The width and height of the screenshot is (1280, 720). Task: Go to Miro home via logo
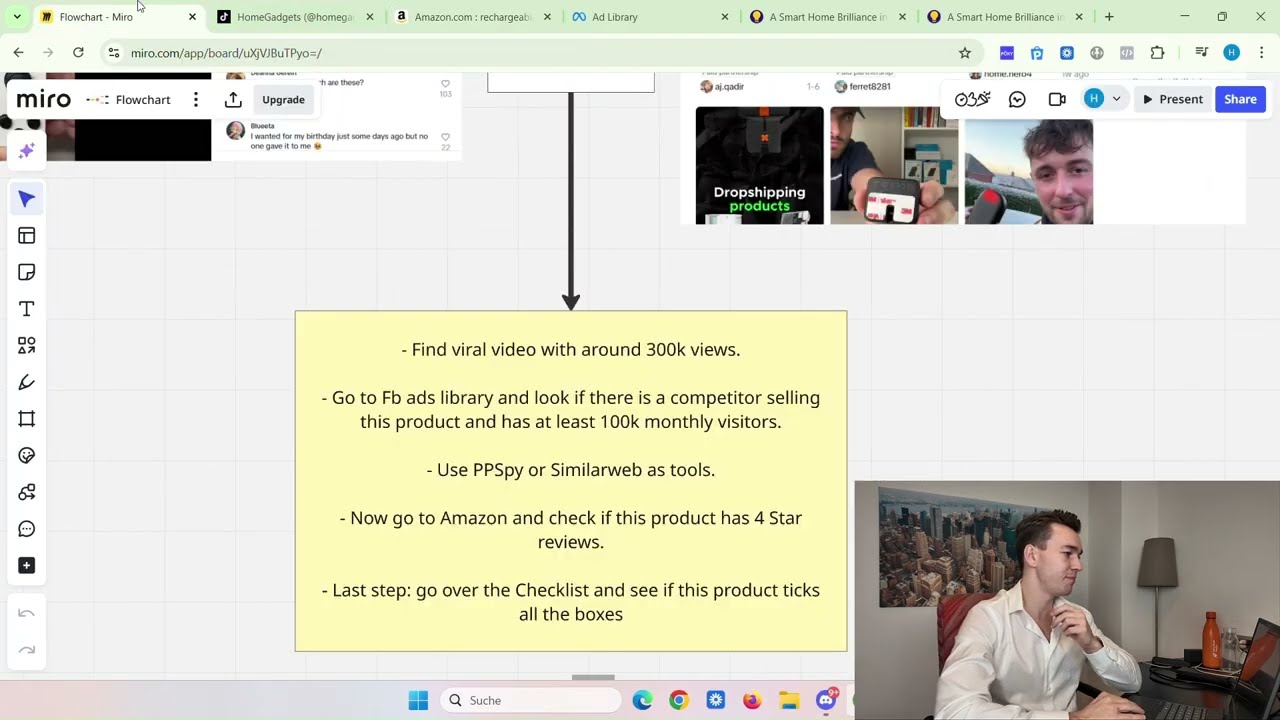(x=44, y=99)
